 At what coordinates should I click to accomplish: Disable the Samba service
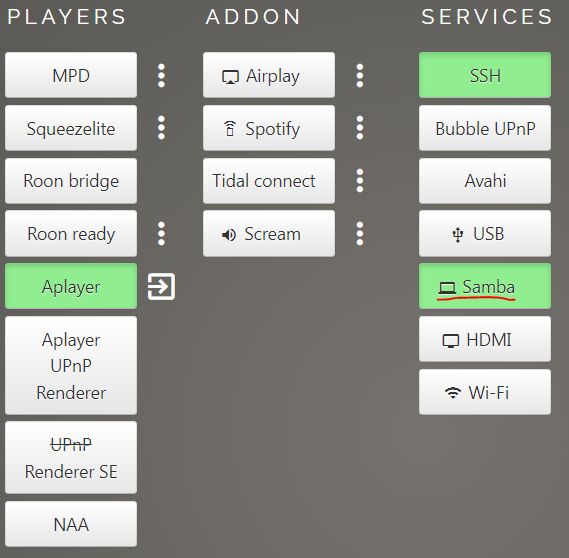point(485,286)
